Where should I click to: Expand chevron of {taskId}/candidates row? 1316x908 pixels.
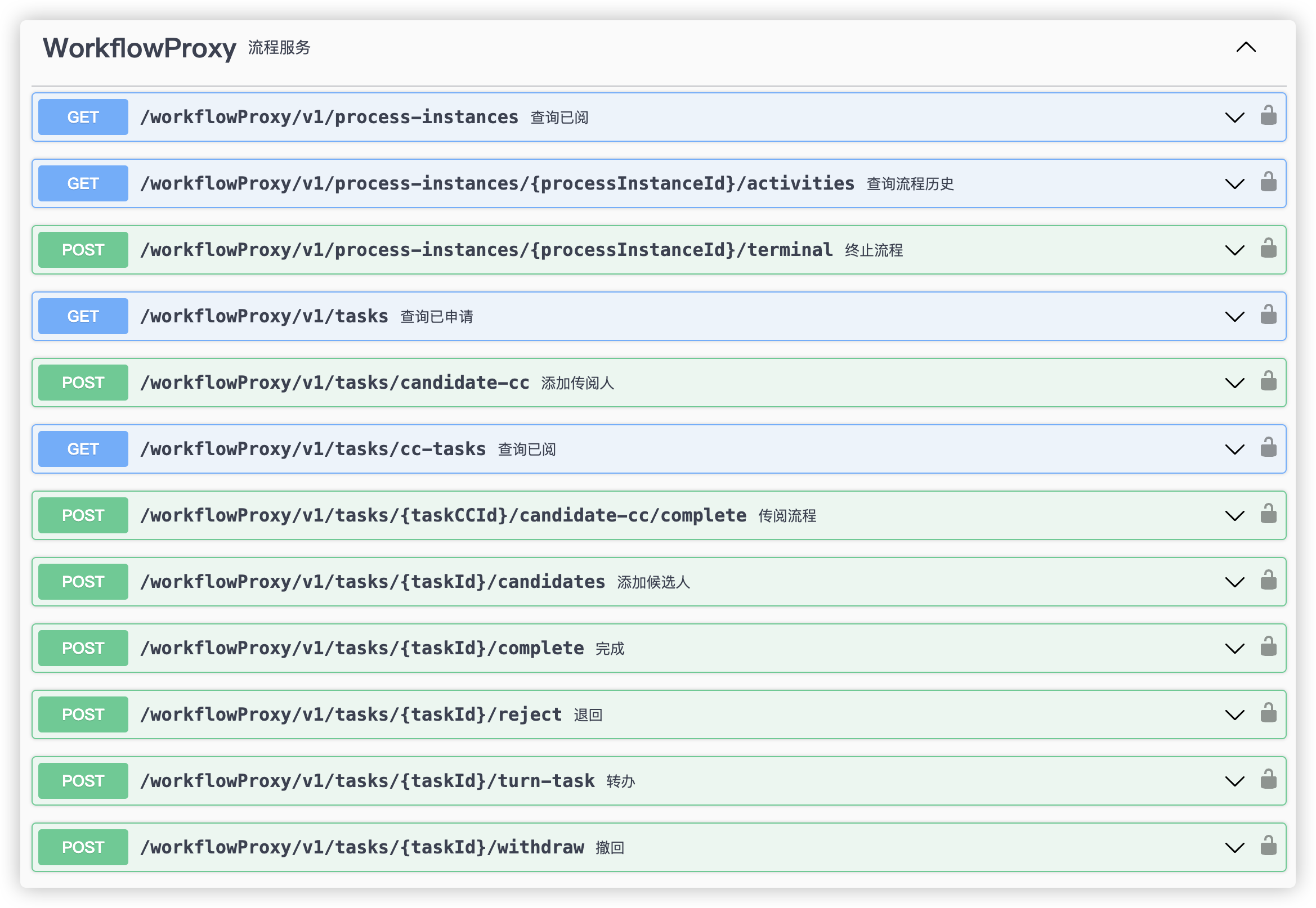coord(1234,582)
